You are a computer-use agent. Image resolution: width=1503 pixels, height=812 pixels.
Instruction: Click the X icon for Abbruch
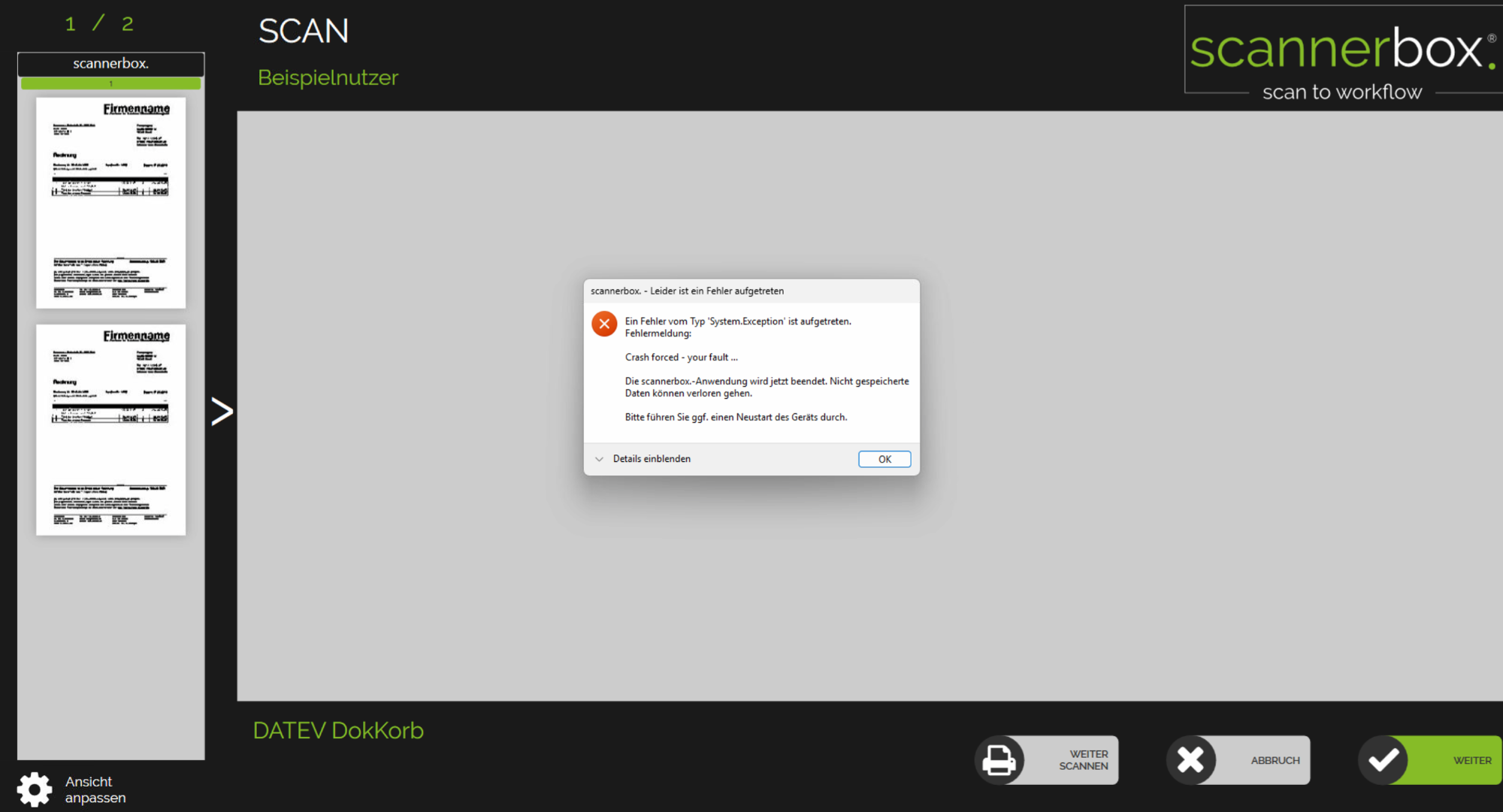click(1191, 760)
